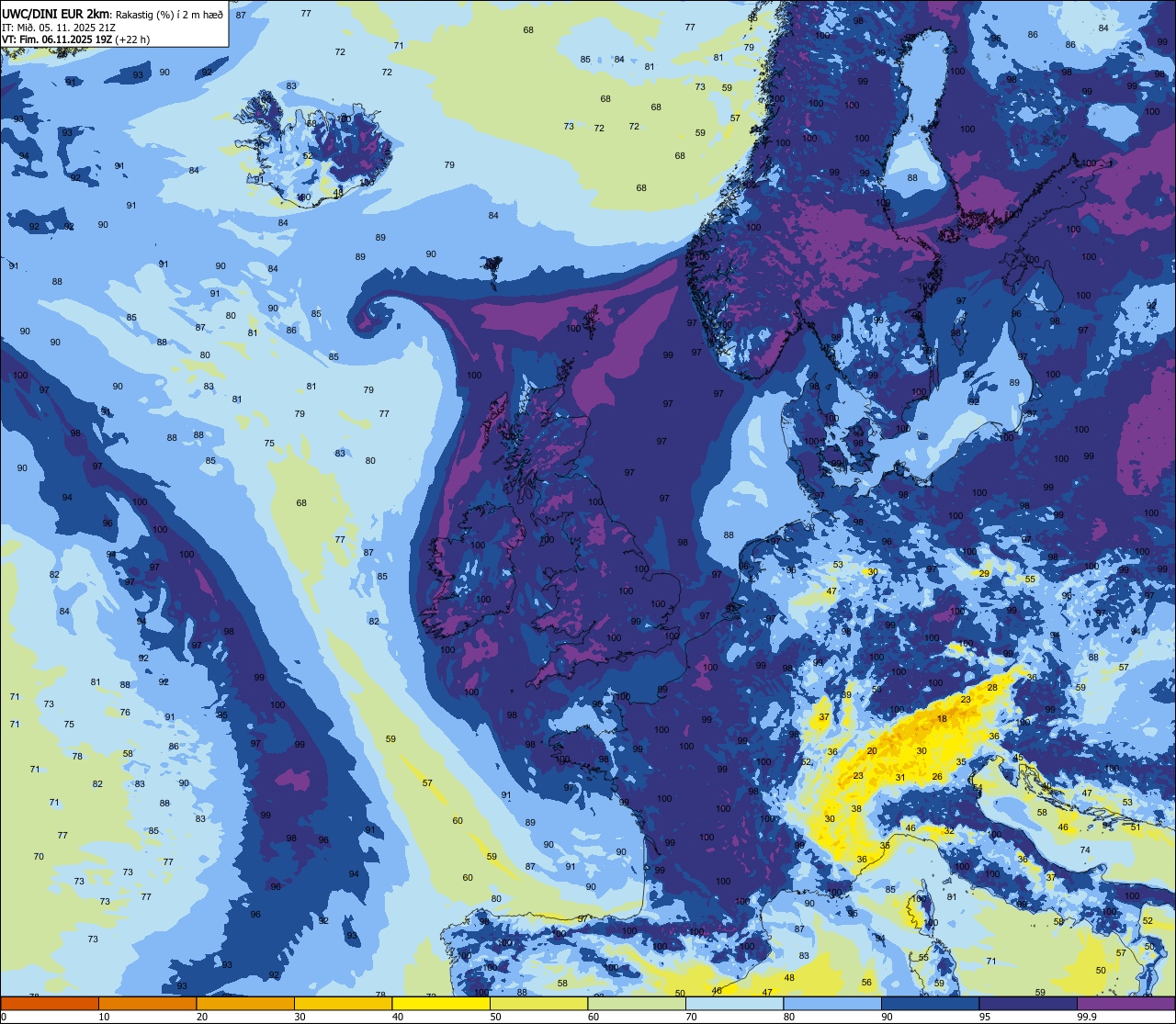Click the 'VT: Fim. 06.11.2025 19Z' valid time
The height and width of the screenshot is (1024, 1176).
[57, 39]
